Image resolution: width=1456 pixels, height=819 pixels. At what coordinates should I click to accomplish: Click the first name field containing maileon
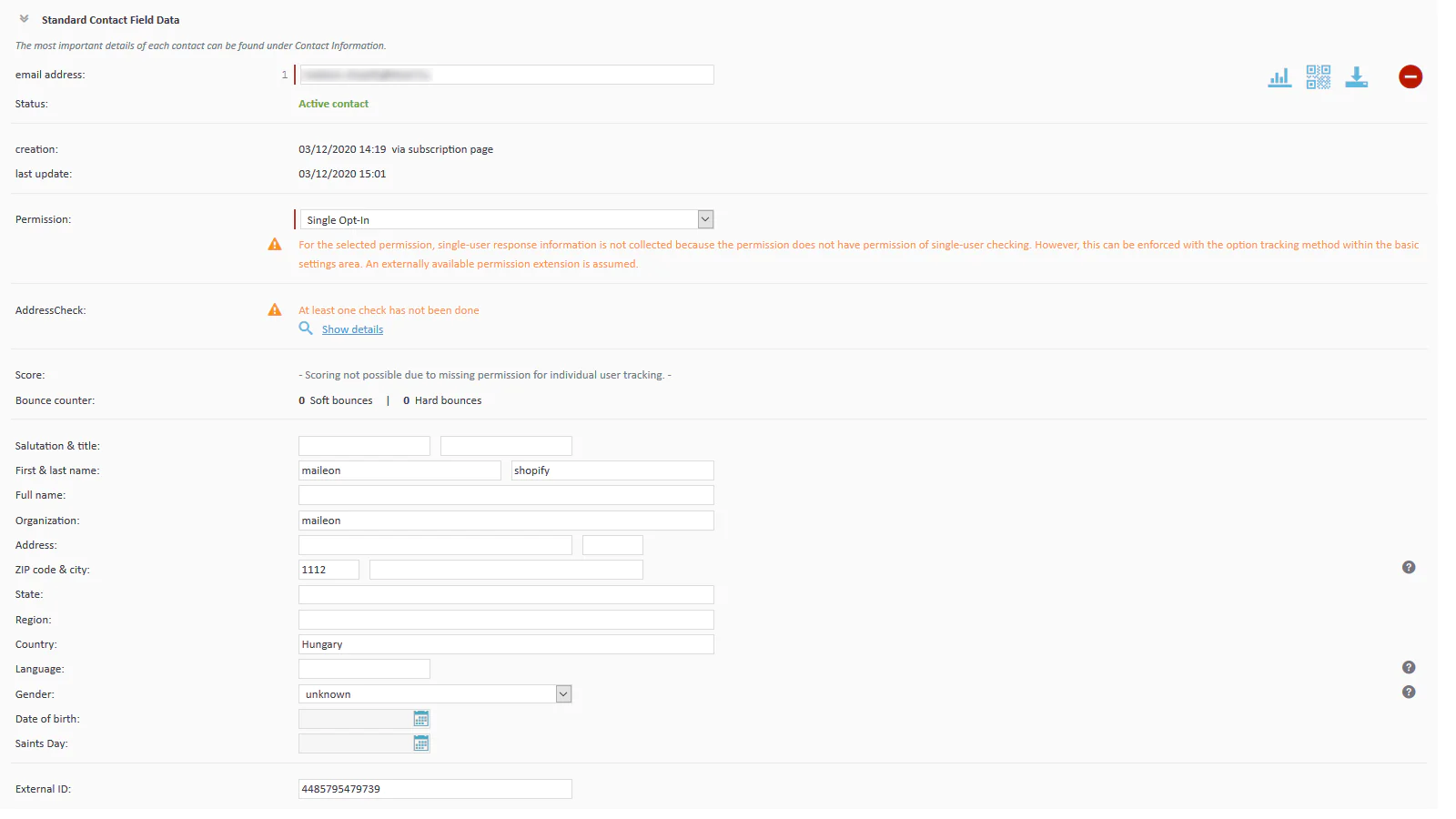coord(399,470)
